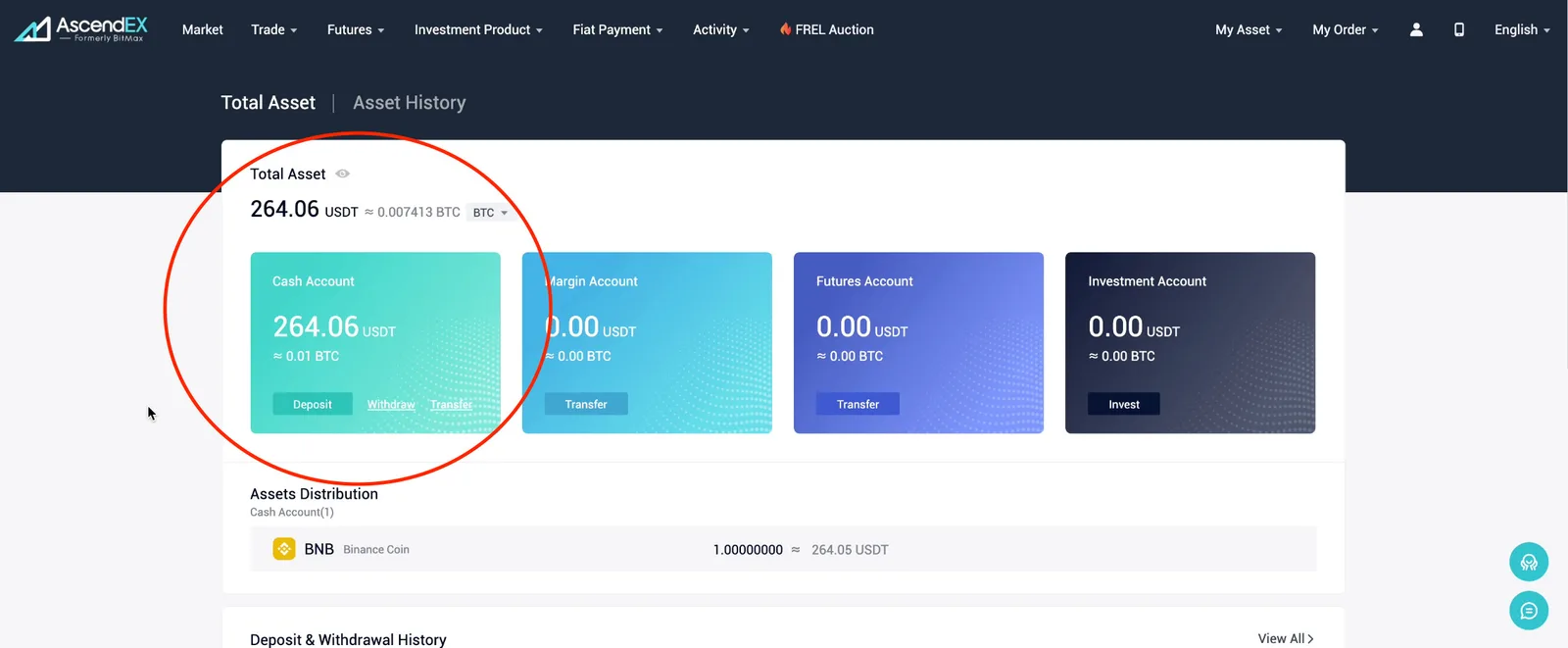Click the mobile app download icon
The width and height of the screenshot is (1568, 648).
click(1459, 29)
